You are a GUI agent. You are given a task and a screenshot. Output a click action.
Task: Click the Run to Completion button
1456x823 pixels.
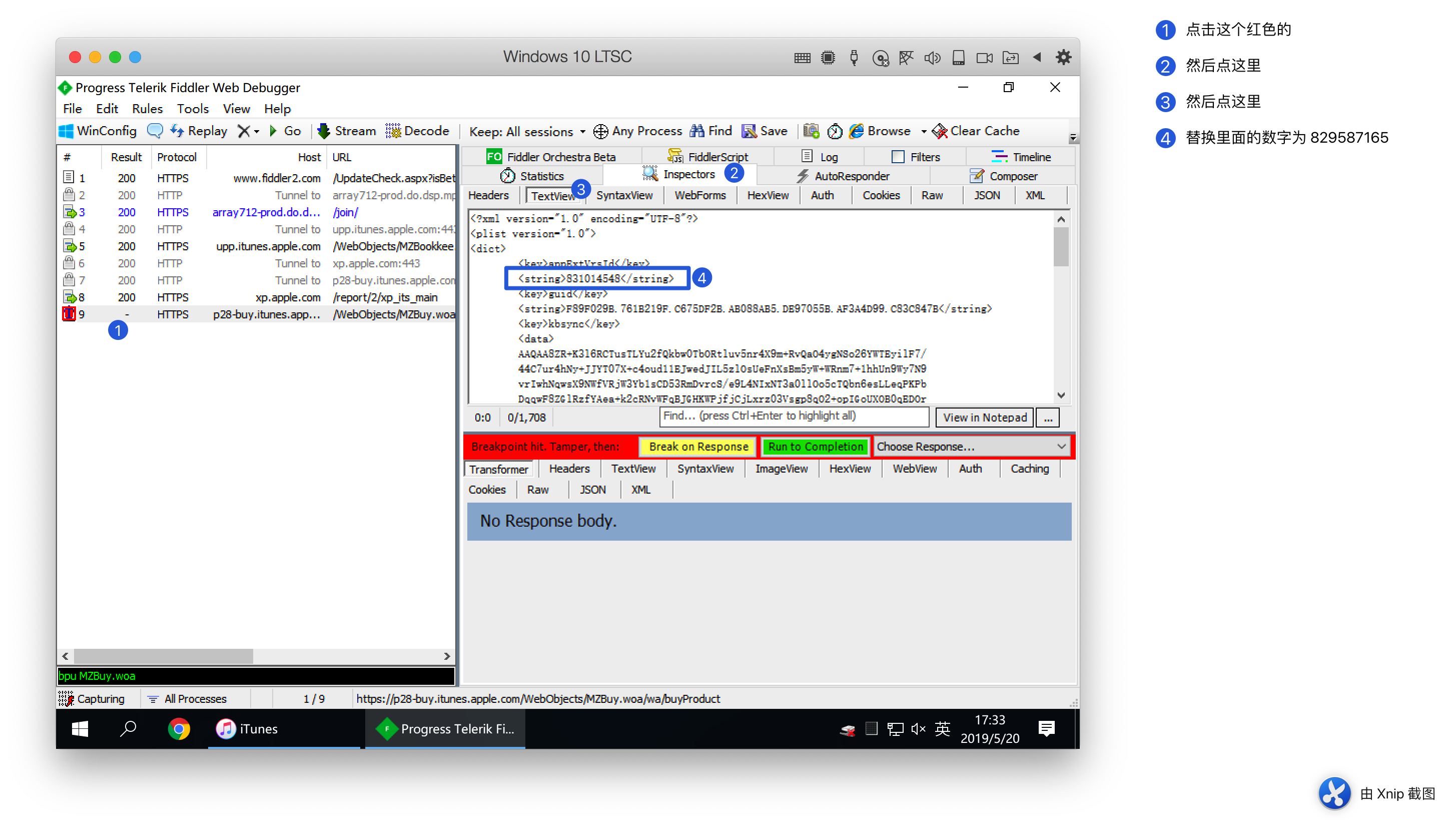point(815,446)
